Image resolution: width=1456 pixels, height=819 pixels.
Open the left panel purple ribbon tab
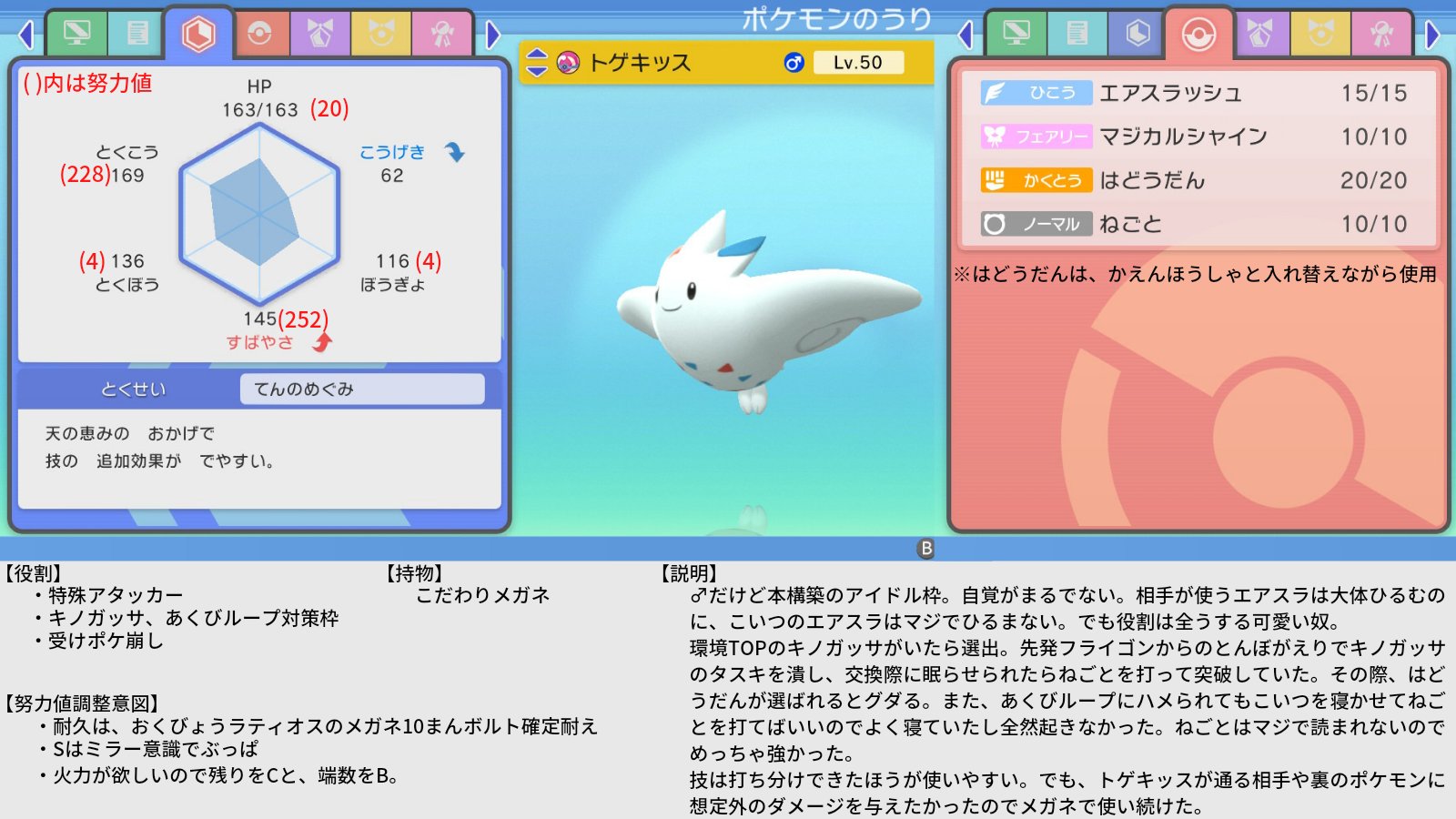tap(320, 34)
